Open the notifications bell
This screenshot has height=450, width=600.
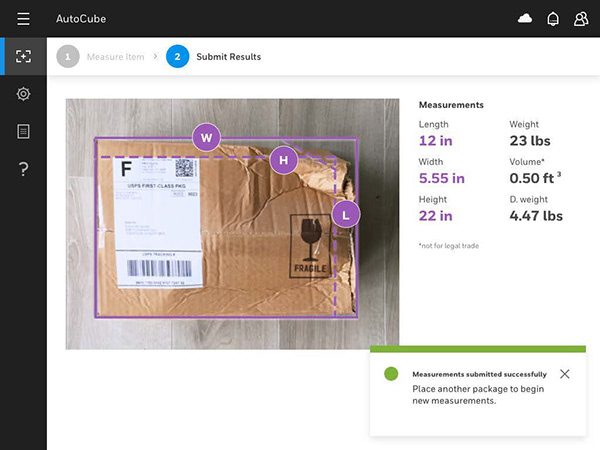point(553,19)
